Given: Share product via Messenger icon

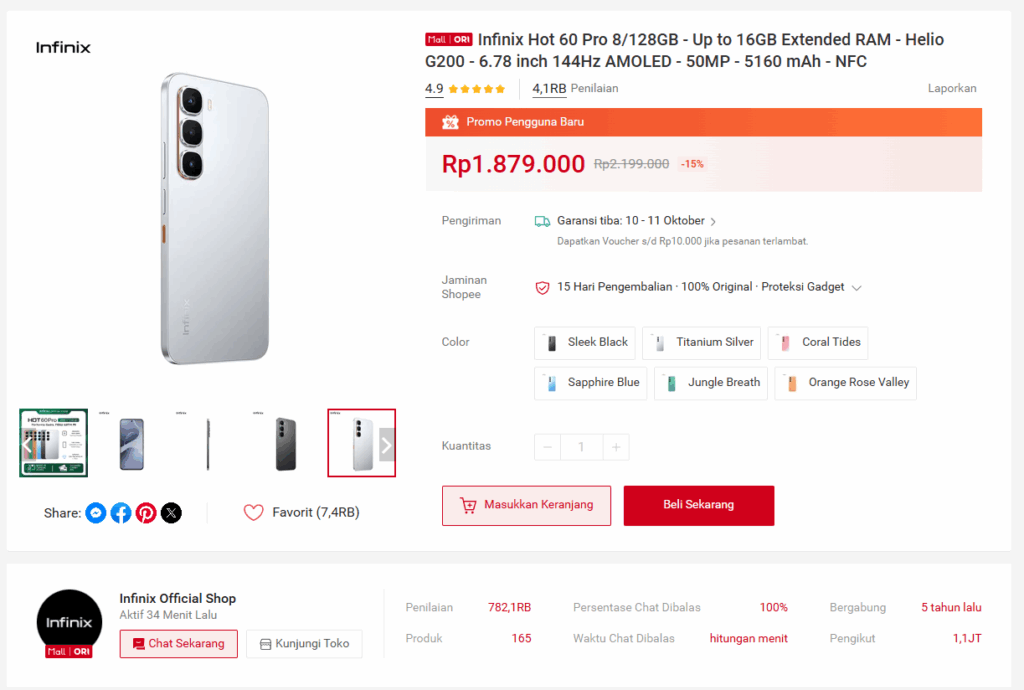Looking at the screenshot, I should pos(96,513).
